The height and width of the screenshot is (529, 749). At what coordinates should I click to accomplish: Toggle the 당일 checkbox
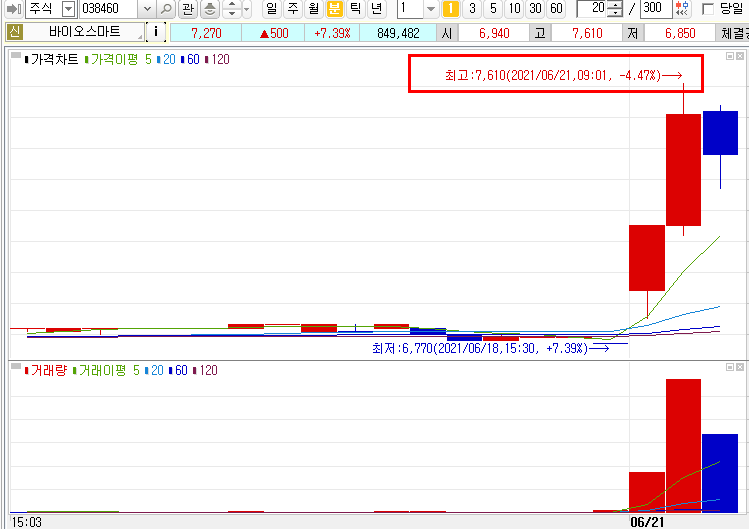click(x=708, y=9)
